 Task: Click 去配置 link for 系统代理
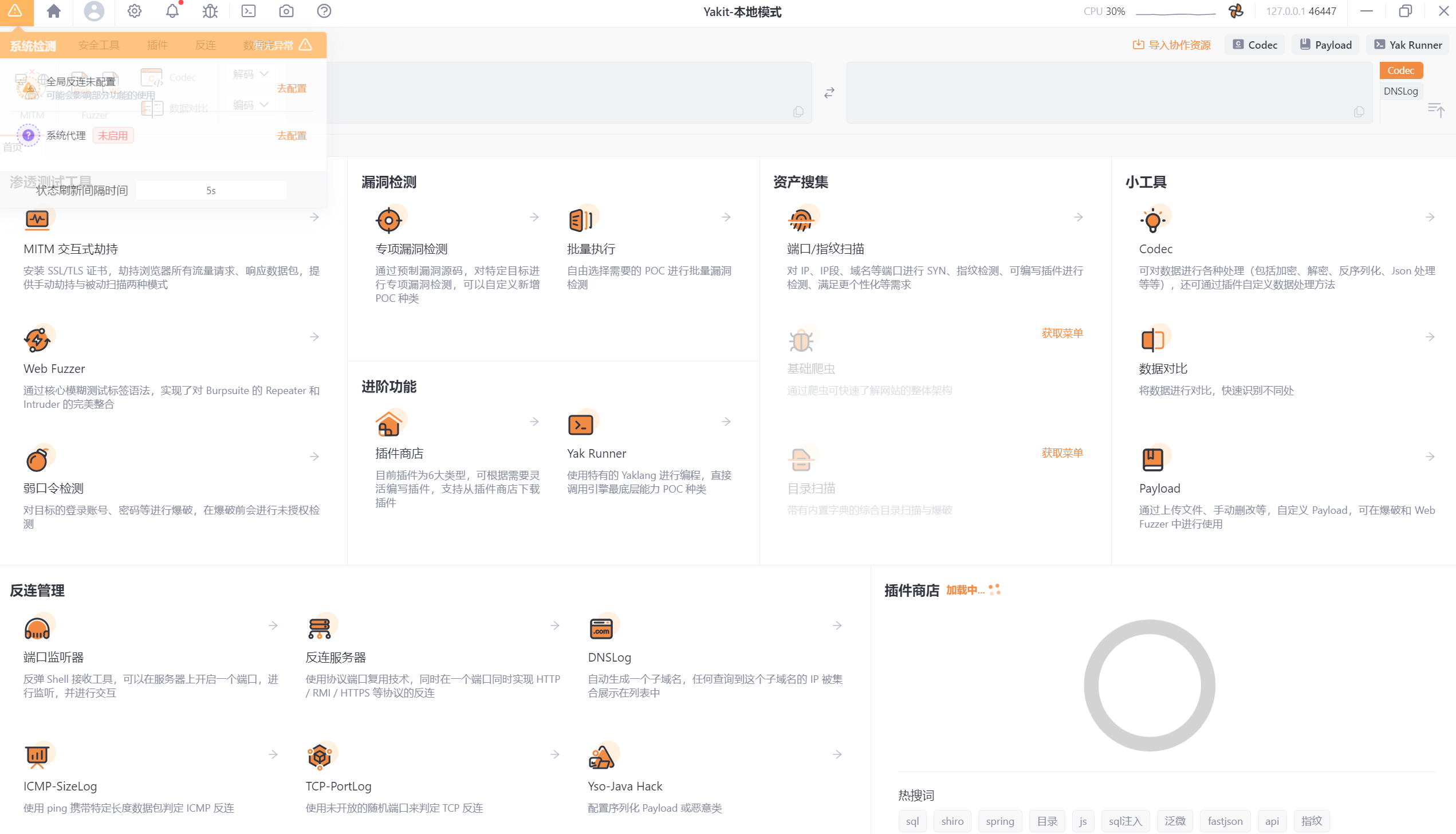292,136
